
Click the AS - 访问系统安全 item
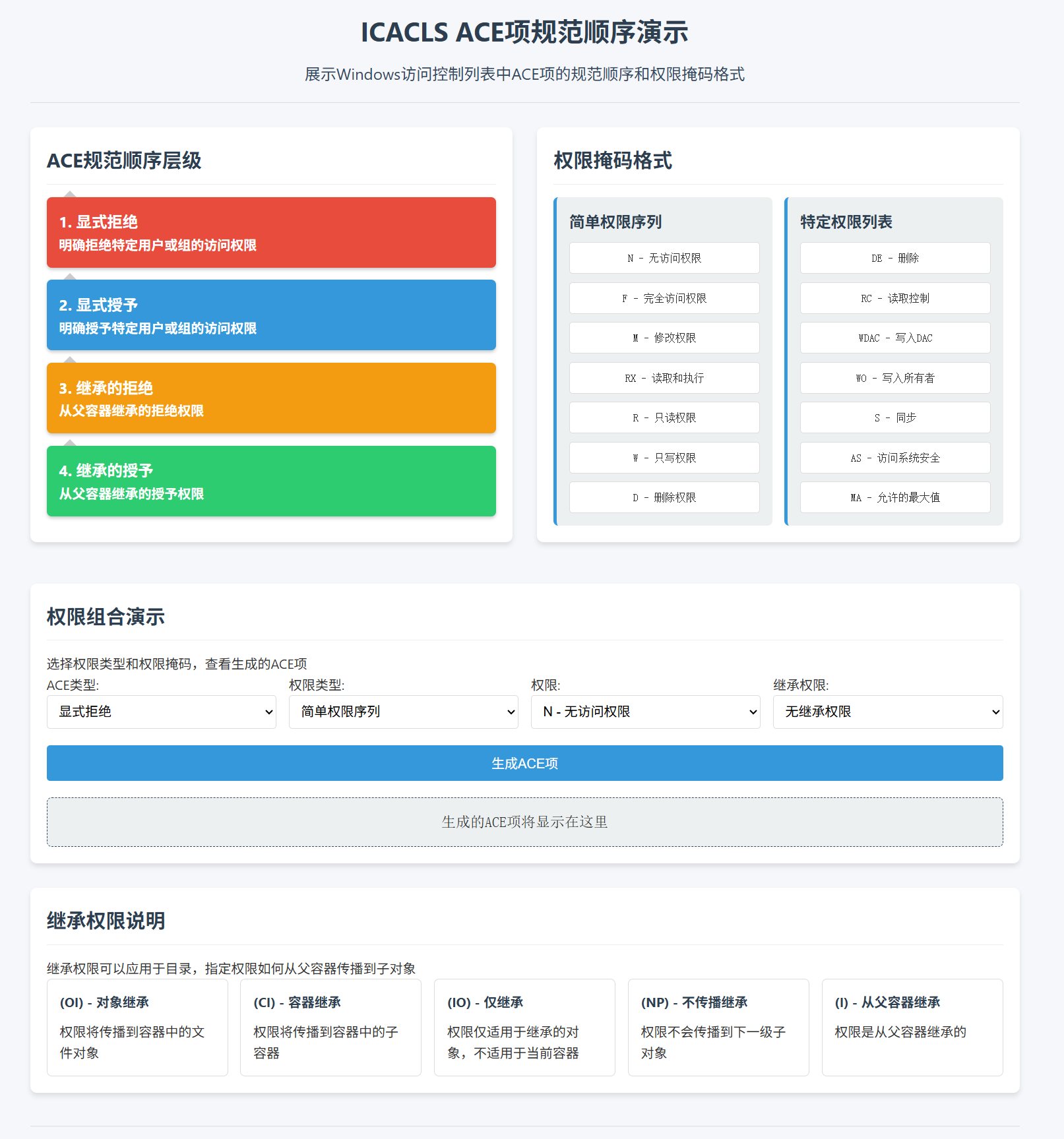895,458
